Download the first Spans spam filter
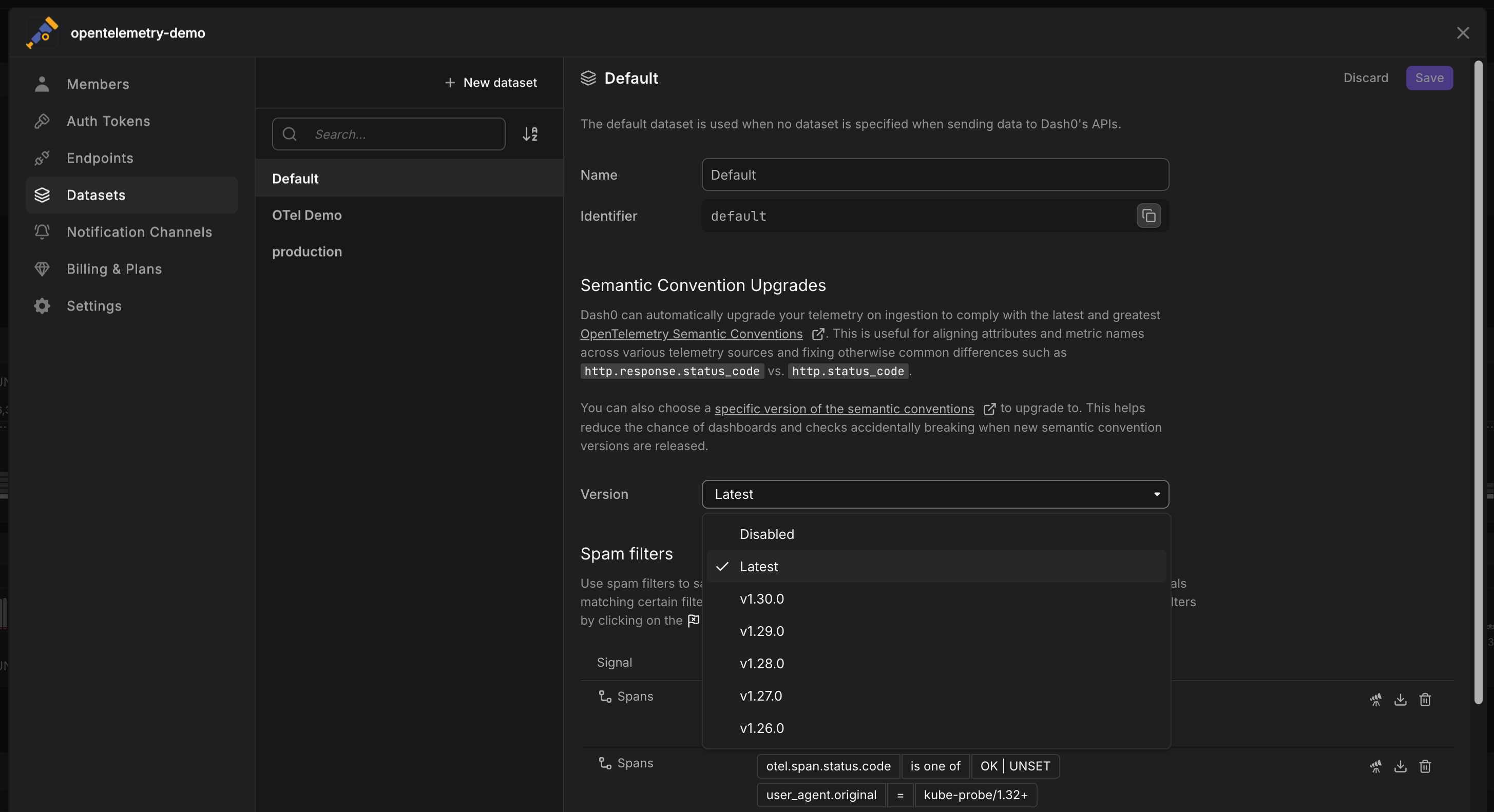Viewport: 1494px width, 812px height. (x=1400, y=700)
